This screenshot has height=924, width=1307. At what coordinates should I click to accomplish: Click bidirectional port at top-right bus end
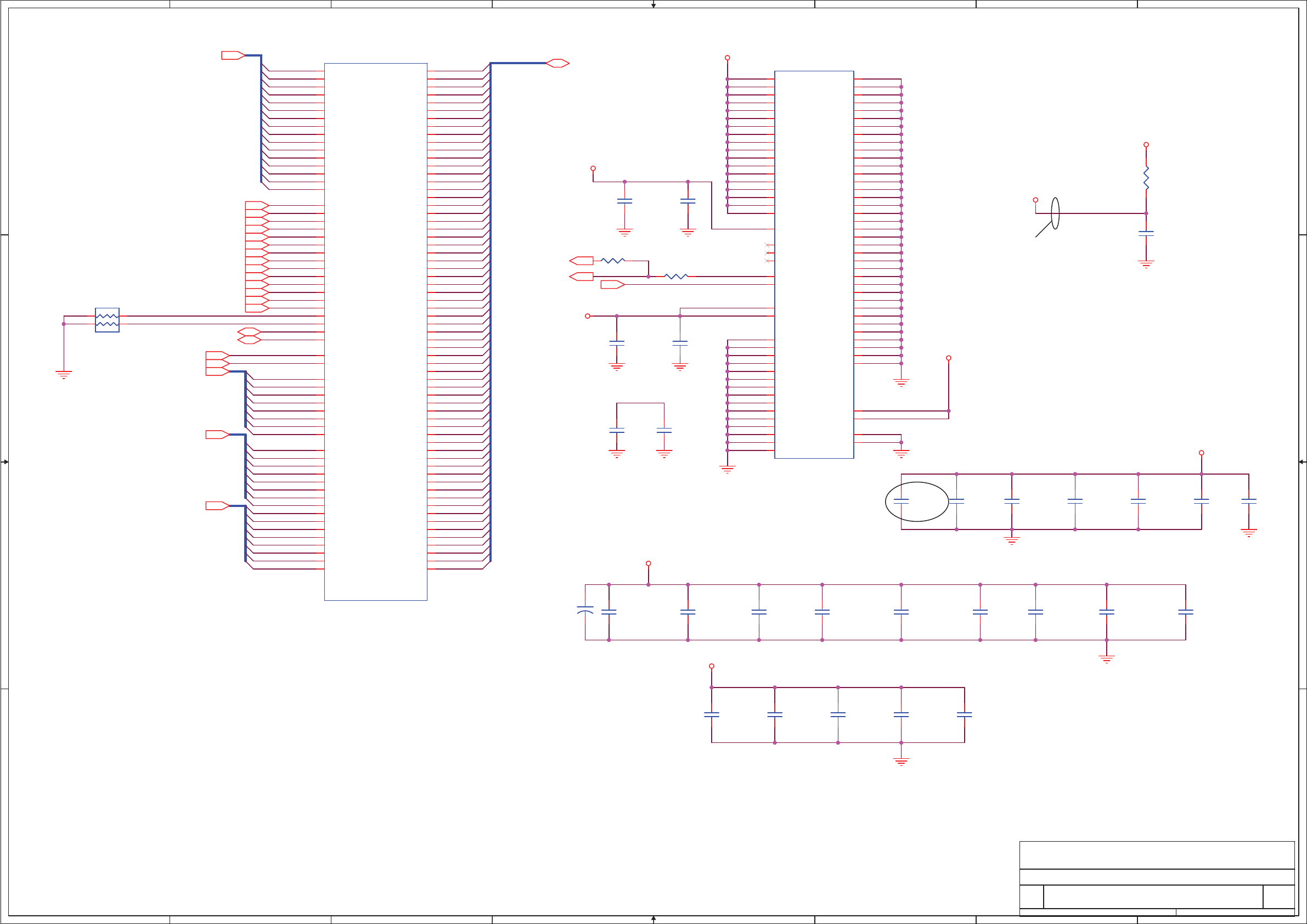pyautogui.click(x=557, y=63)
